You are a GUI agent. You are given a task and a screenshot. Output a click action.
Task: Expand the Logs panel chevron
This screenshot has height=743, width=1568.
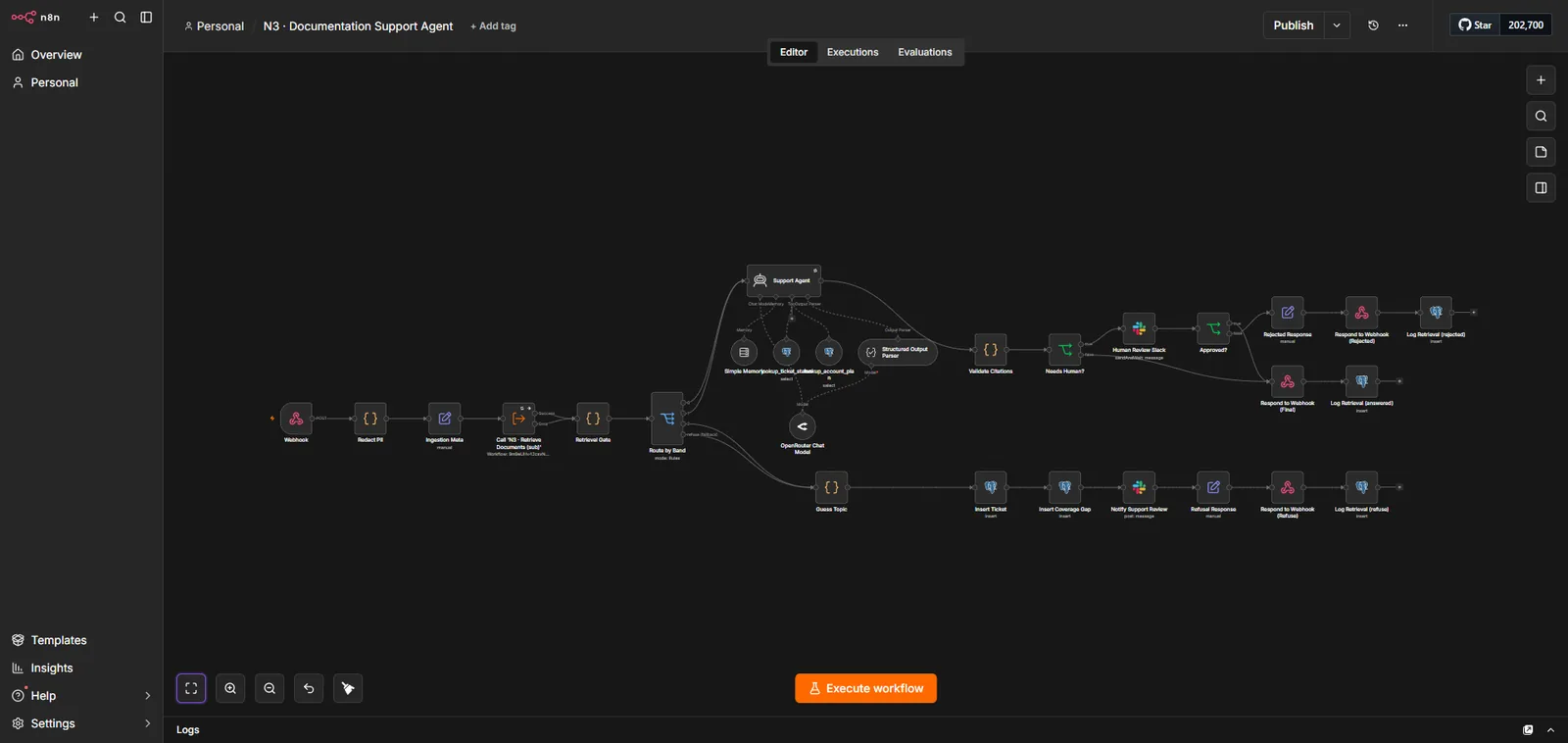(1550, 730)
